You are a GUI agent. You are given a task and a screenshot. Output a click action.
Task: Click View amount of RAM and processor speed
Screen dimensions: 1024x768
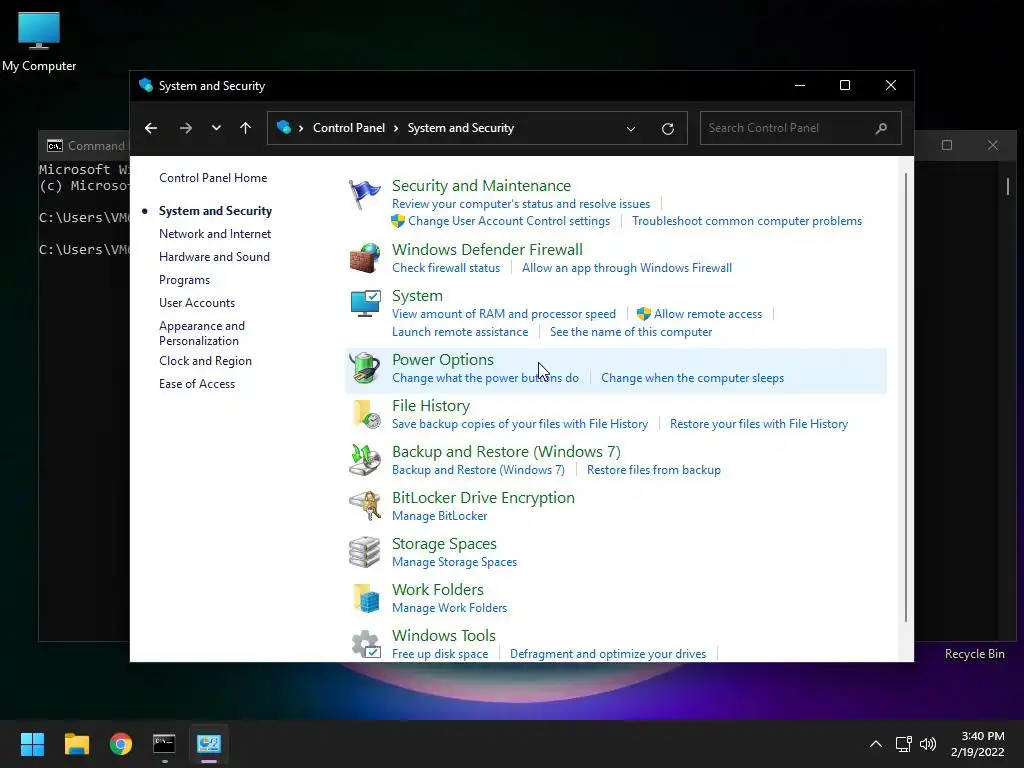[504, 313]
